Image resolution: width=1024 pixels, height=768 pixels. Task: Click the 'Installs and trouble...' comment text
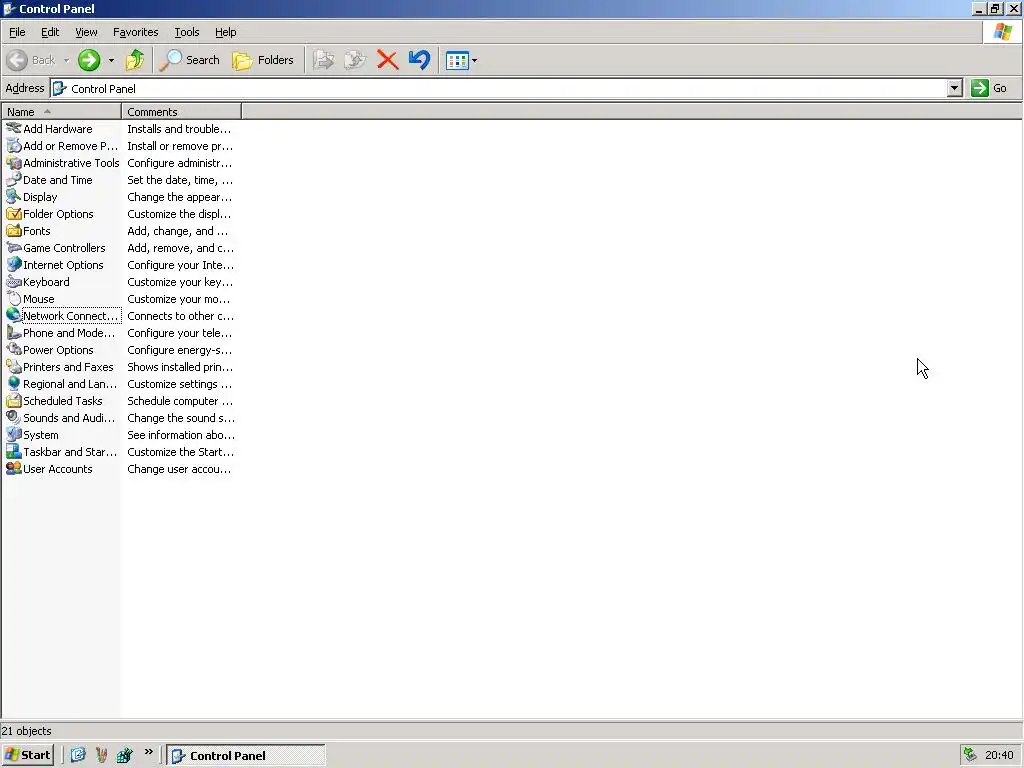[179, 129]
